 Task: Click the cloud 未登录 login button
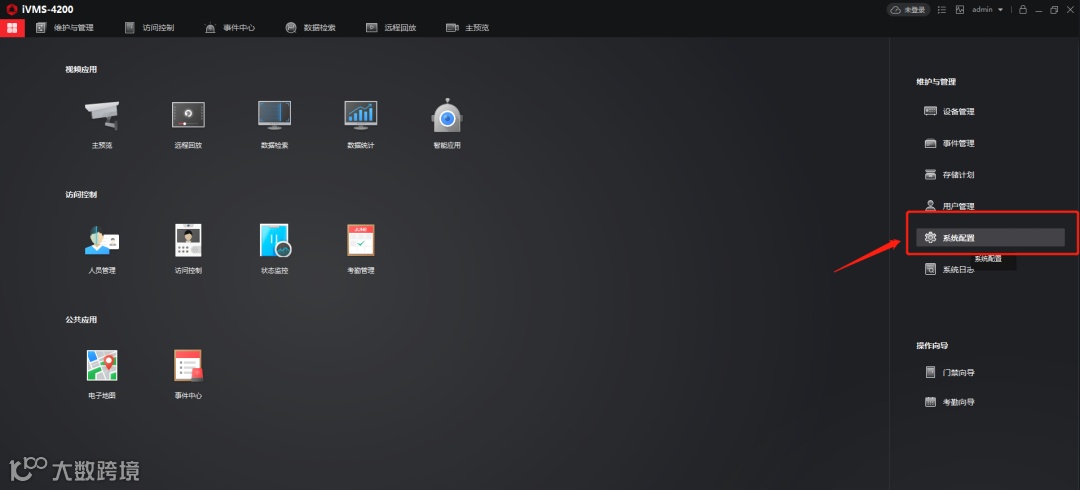pos(908,10)
